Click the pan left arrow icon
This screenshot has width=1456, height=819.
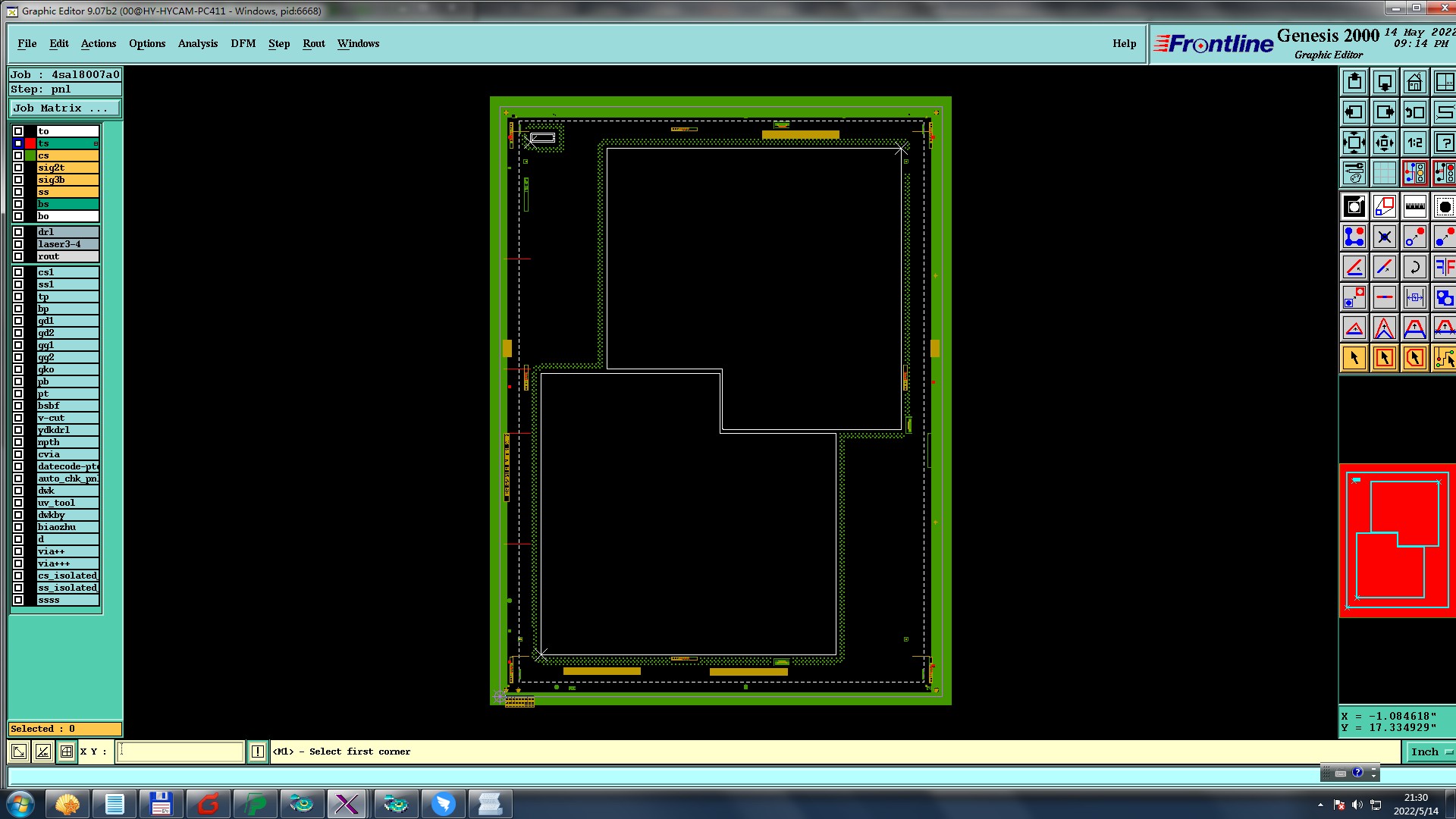point(1354,112)
